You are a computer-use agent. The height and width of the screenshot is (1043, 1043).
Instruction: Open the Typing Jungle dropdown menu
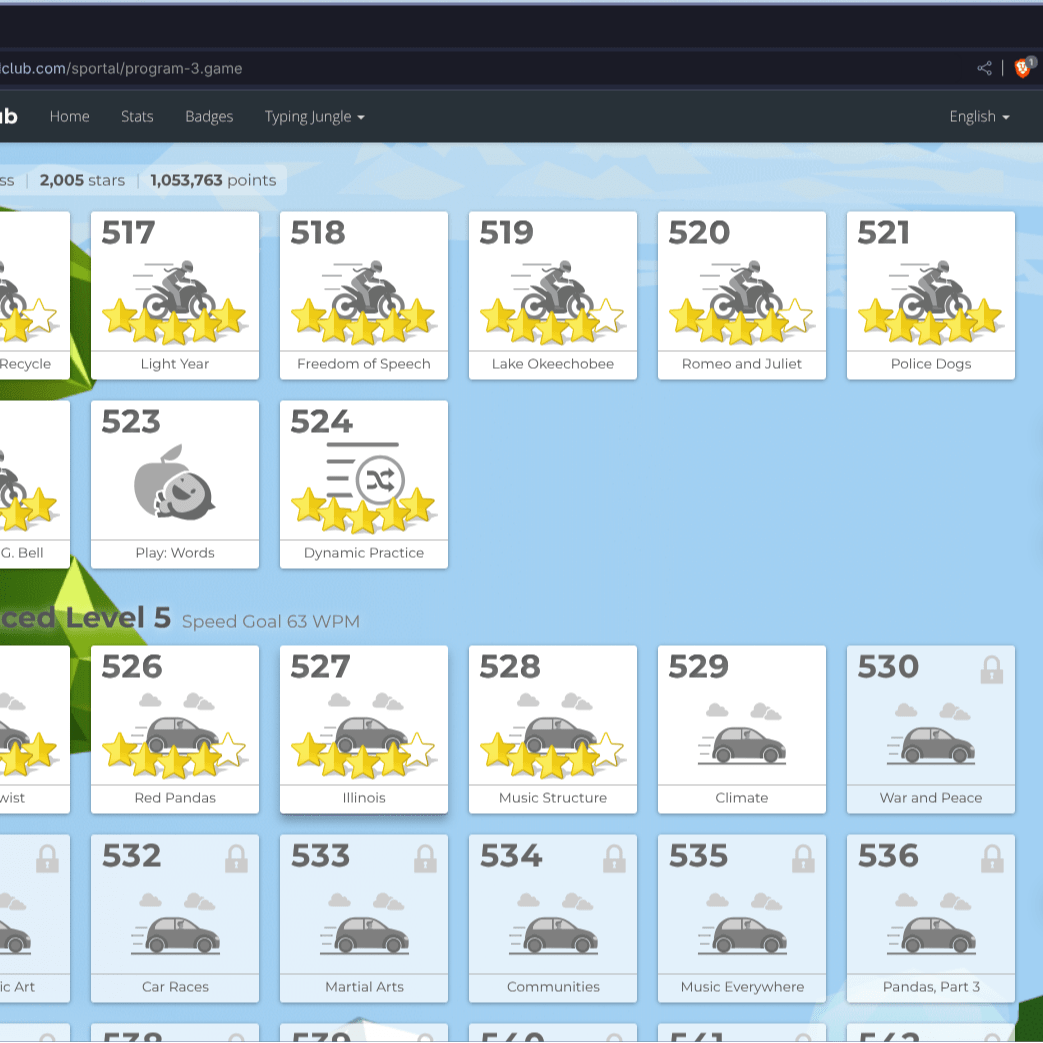click(315, 117)
